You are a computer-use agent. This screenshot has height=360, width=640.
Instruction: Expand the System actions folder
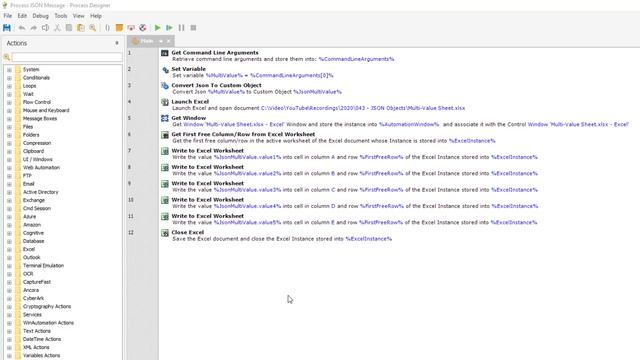[x=9, y=70]
